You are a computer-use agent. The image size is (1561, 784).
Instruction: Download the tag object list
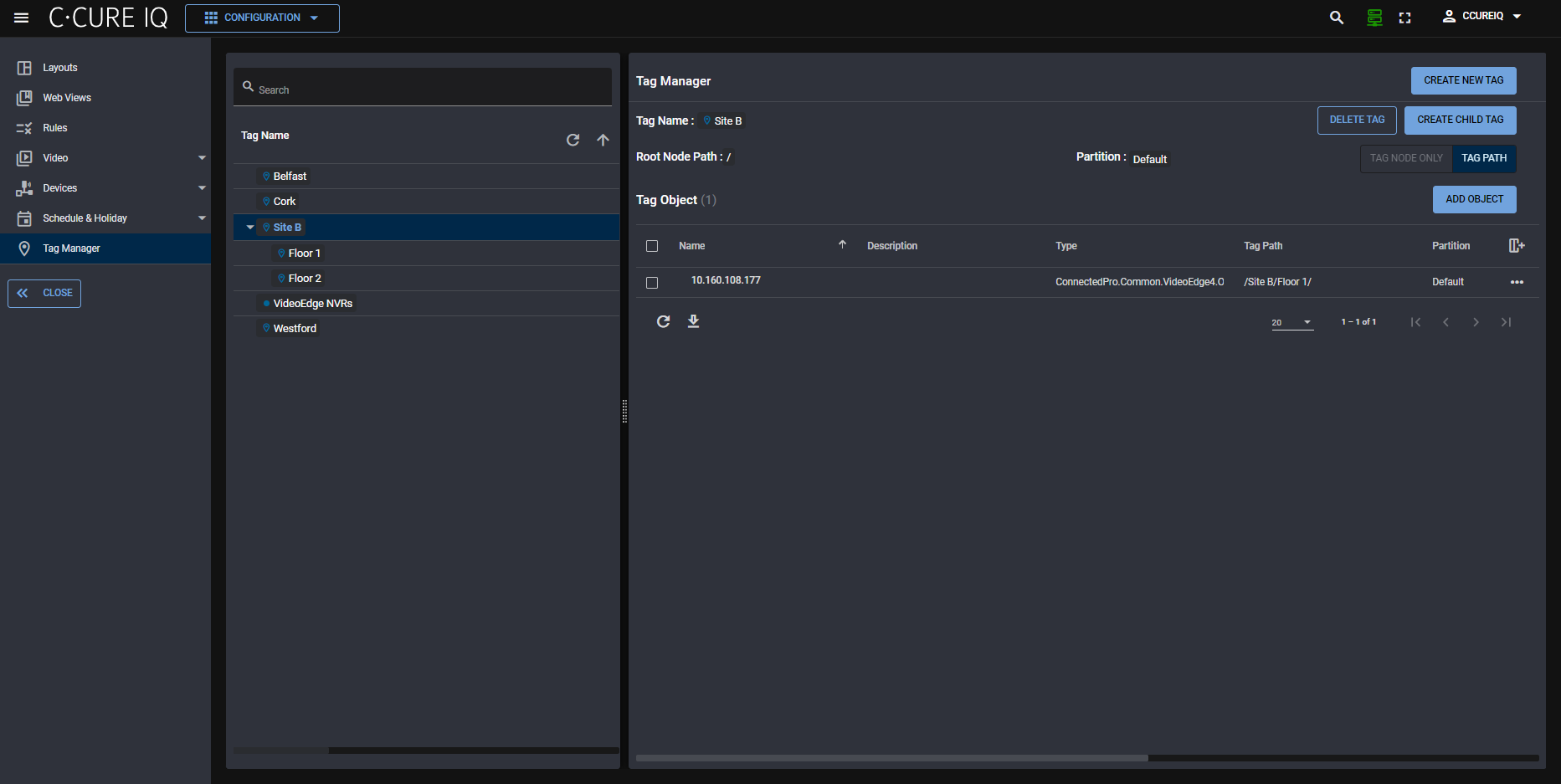coord(693,321)
